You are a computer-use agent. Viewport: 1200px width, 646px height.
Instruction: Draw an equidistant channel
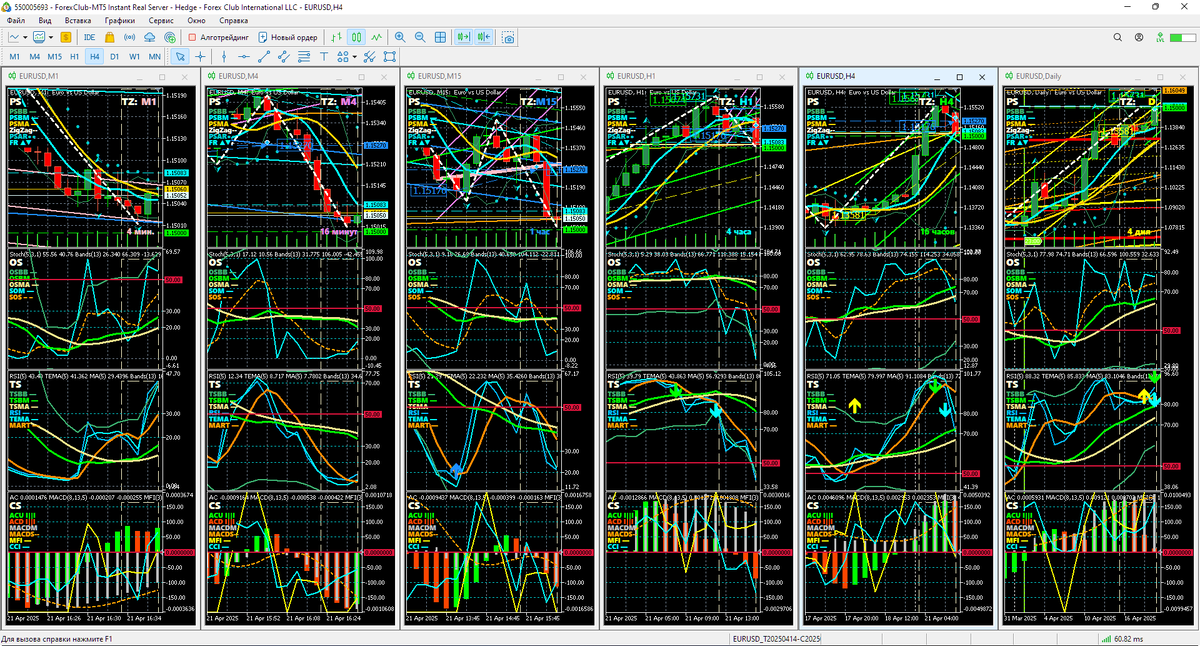(x=284, y=57)
